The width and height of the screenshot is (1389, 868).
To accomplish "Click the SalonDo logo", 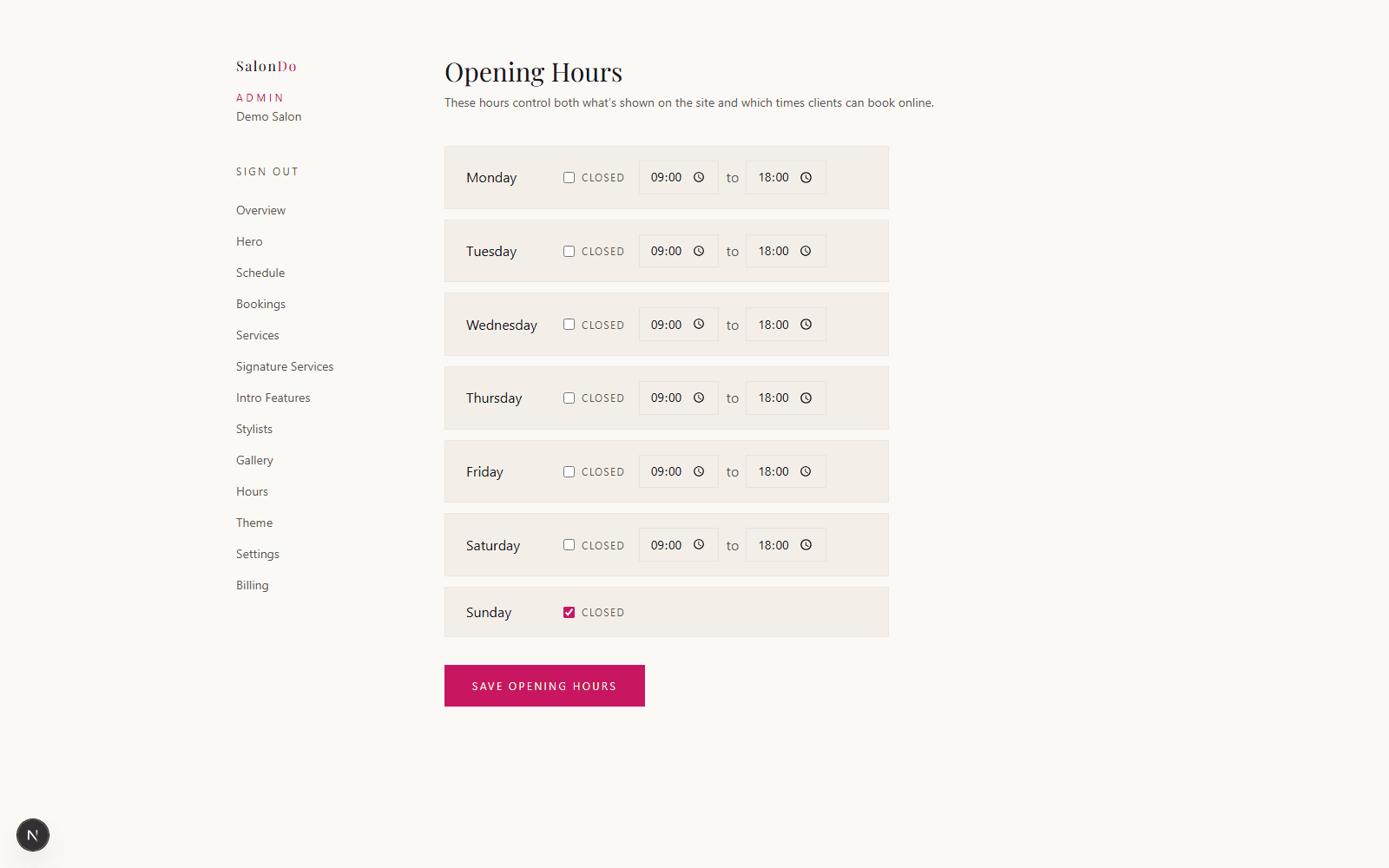I will point(267,66).
